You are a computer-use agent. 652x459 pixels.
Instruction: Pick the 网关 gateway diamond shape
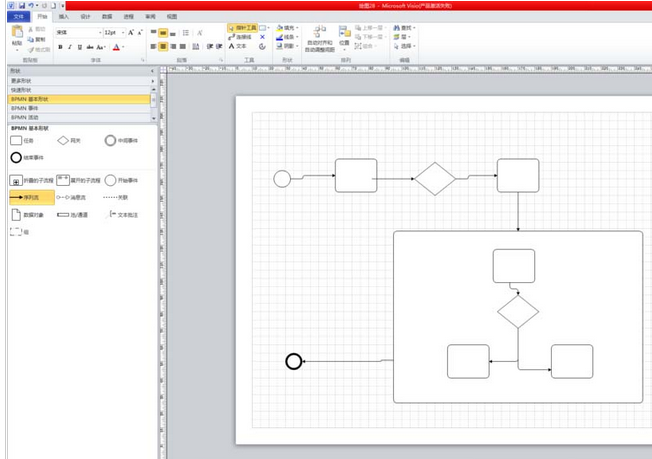click(63, 141)
